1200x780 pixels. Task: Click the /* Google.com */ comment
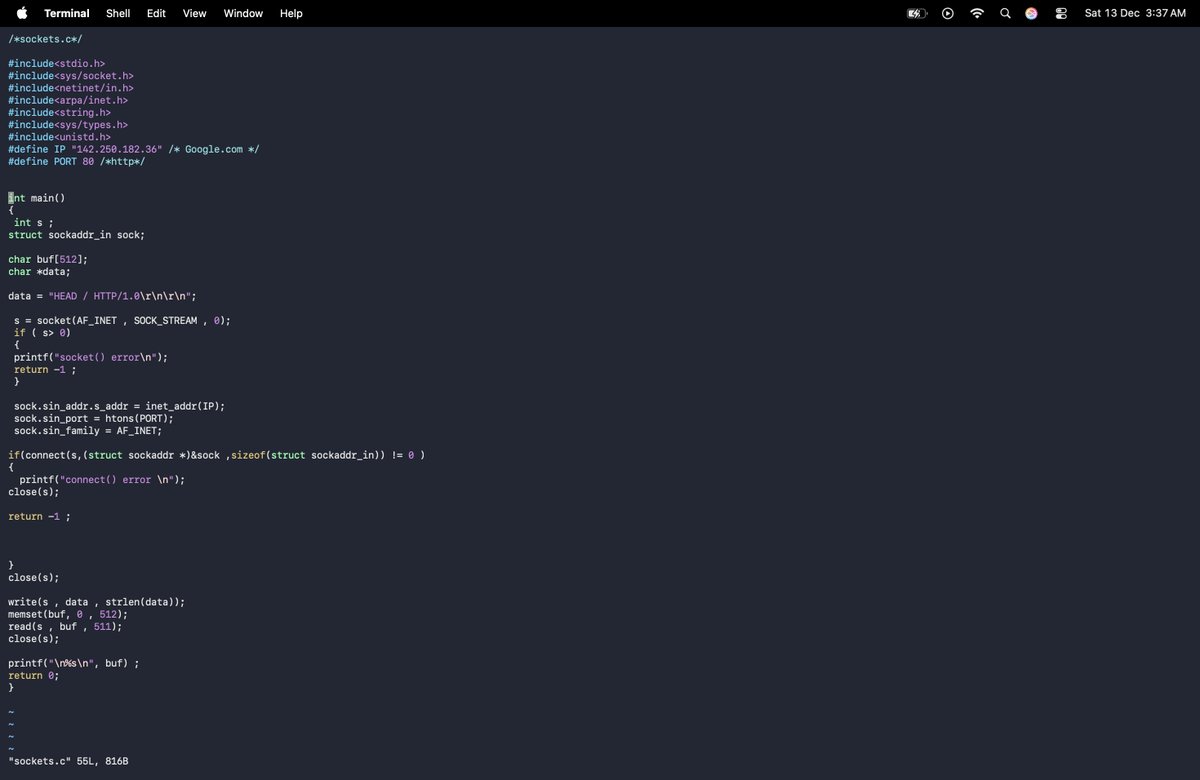tap(214, 149)
